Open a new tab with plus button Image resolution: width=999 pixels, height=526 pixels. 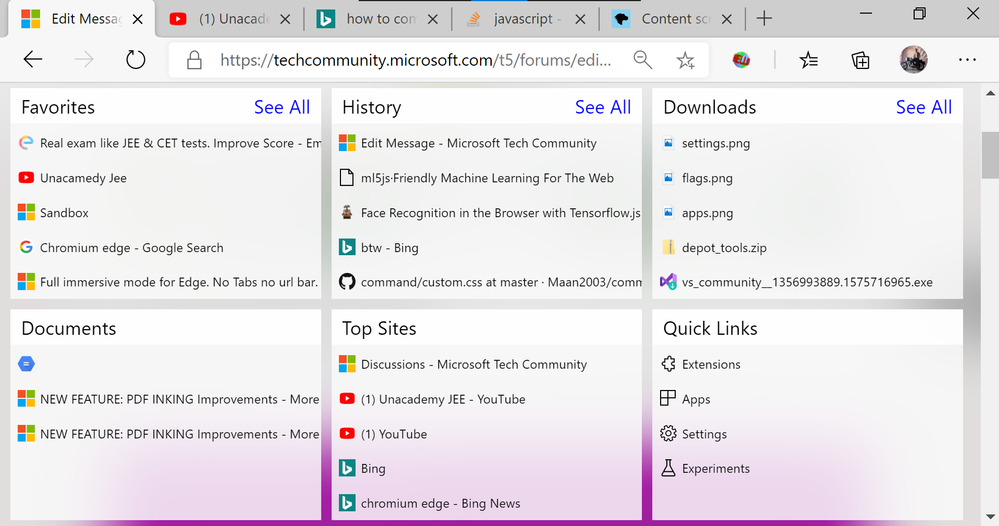[x=764, y=18]
